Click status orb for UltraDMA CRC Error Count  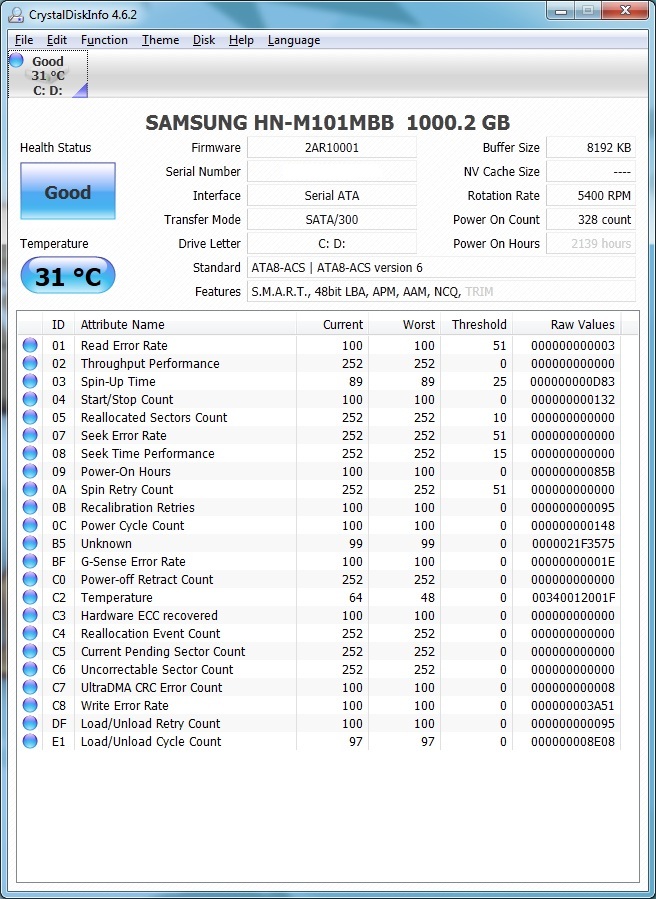tap(30, 687)
